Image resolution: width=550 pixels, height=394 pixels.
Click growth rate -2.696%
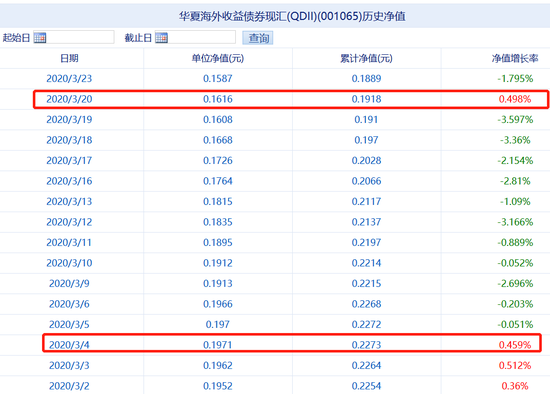(515, 283)
